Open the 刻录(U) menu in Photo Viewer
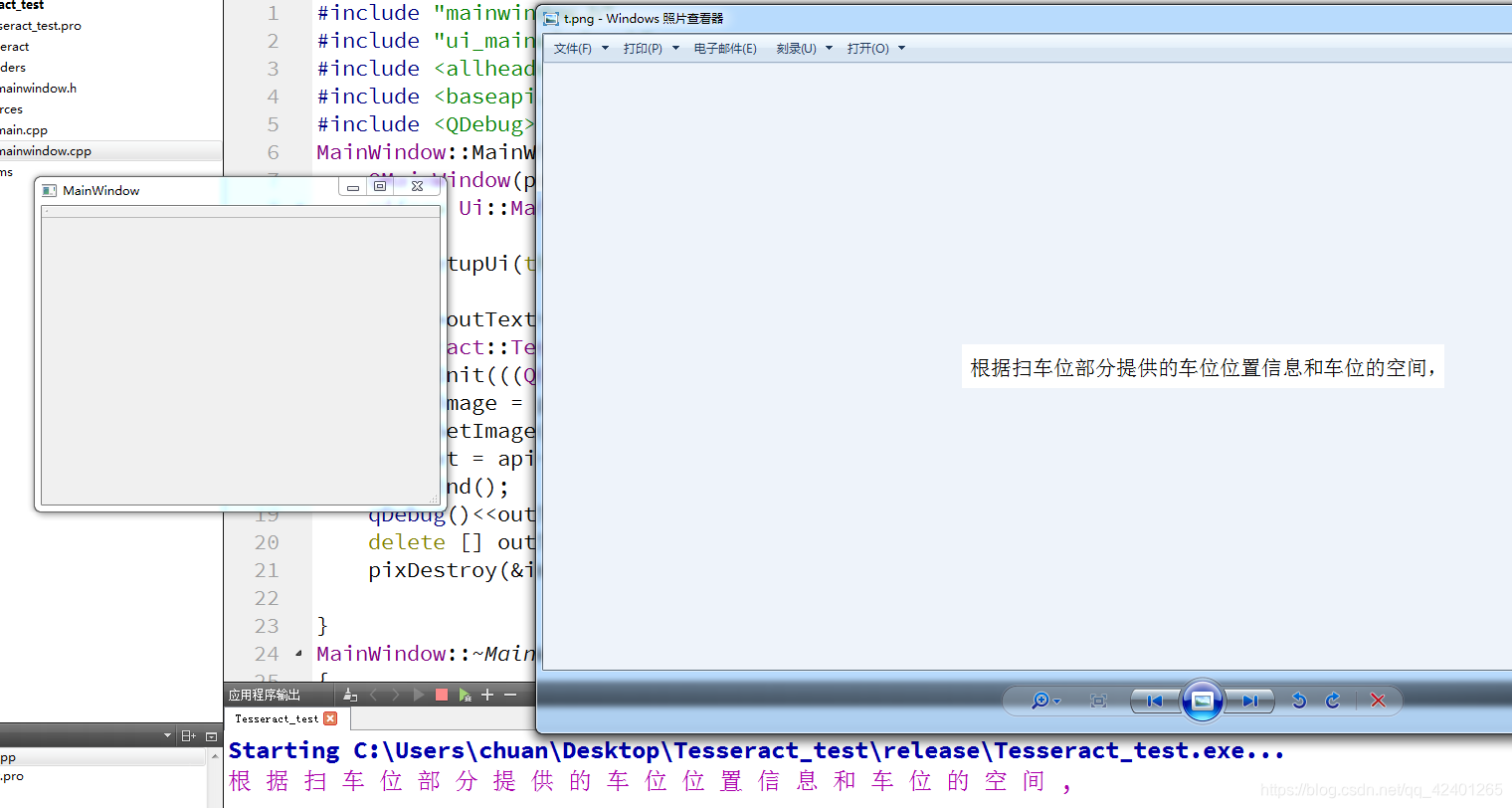1512x808 pixels. (x=796, y=48)
